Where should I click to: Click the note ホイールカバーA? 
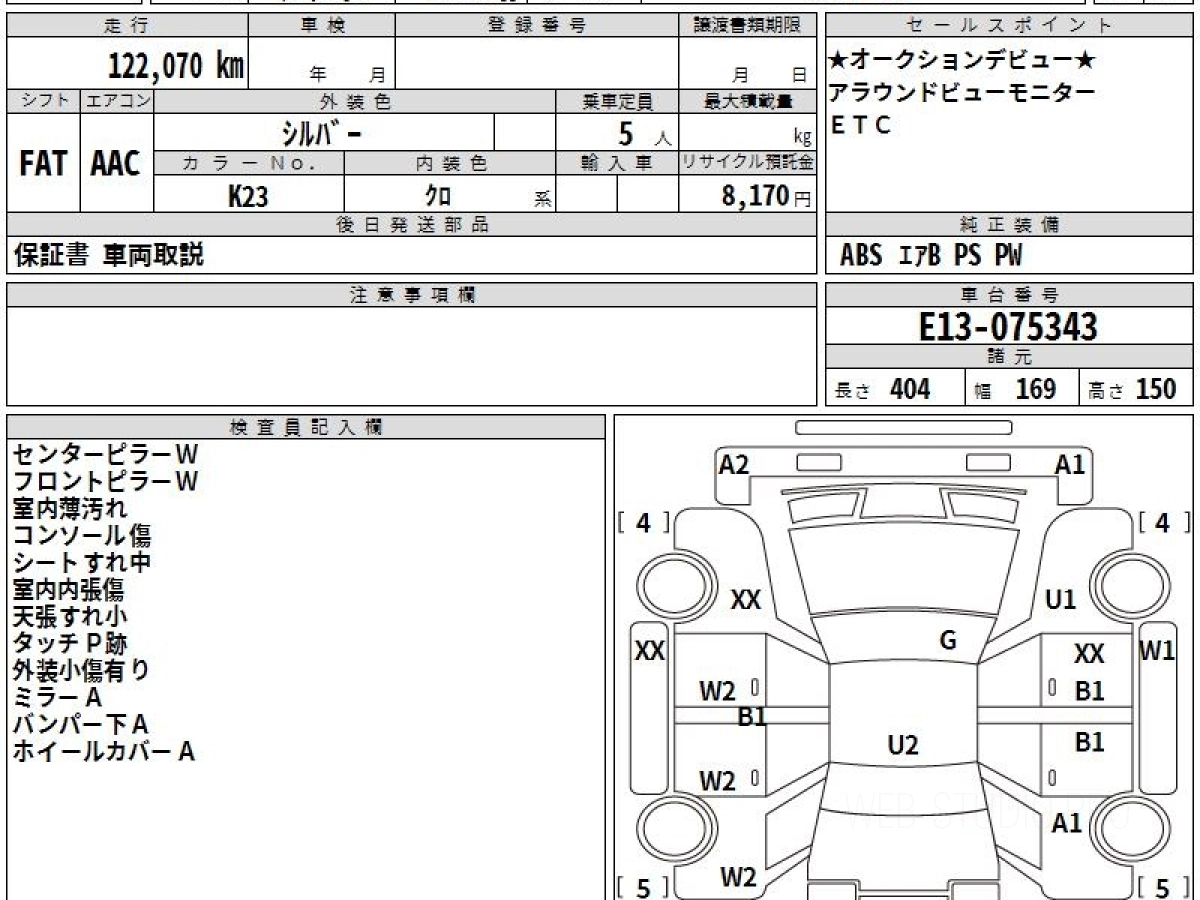pos(103,752)
